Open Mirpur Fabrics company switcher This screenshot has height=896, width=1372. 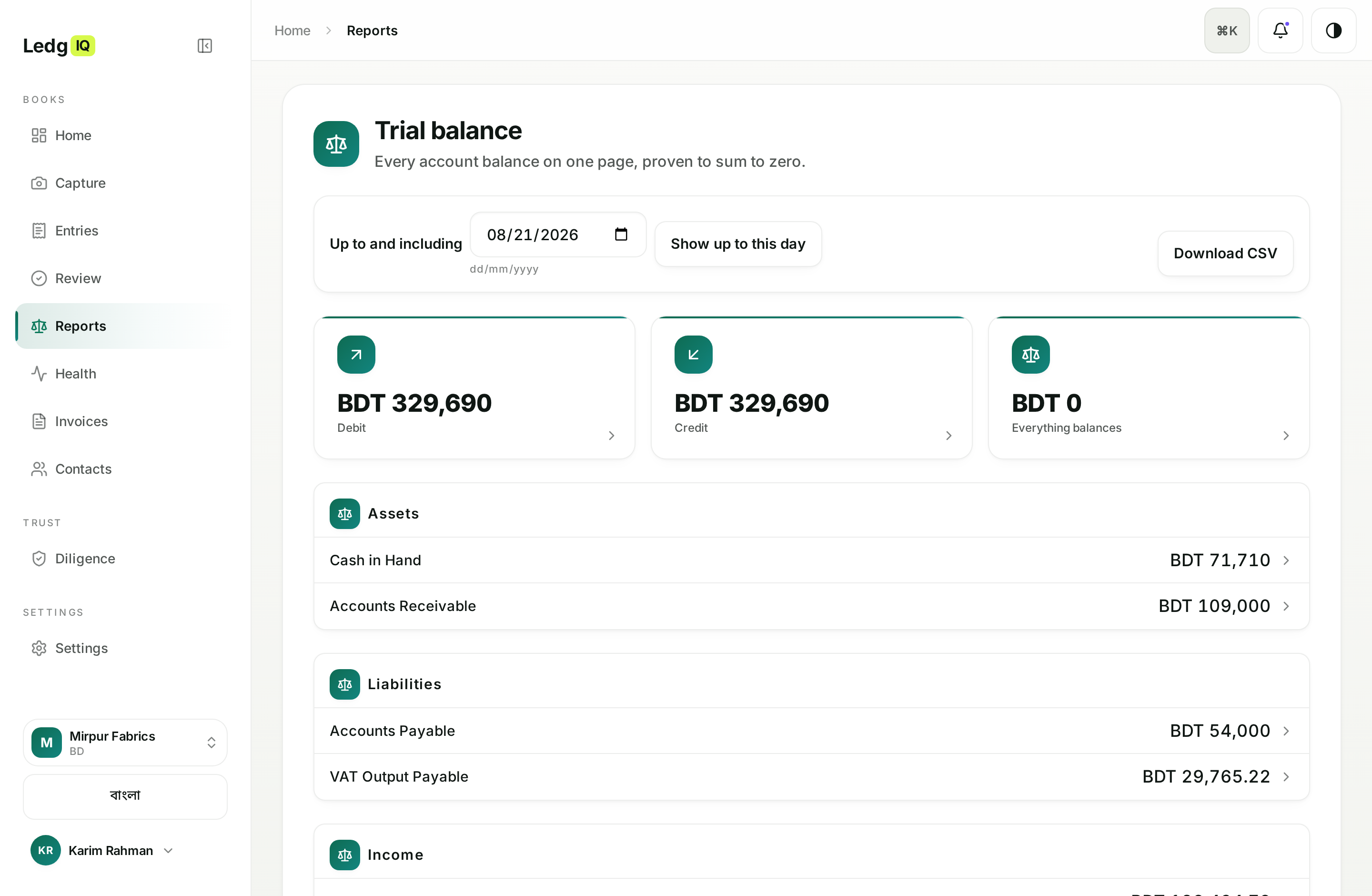coord(125,743)
